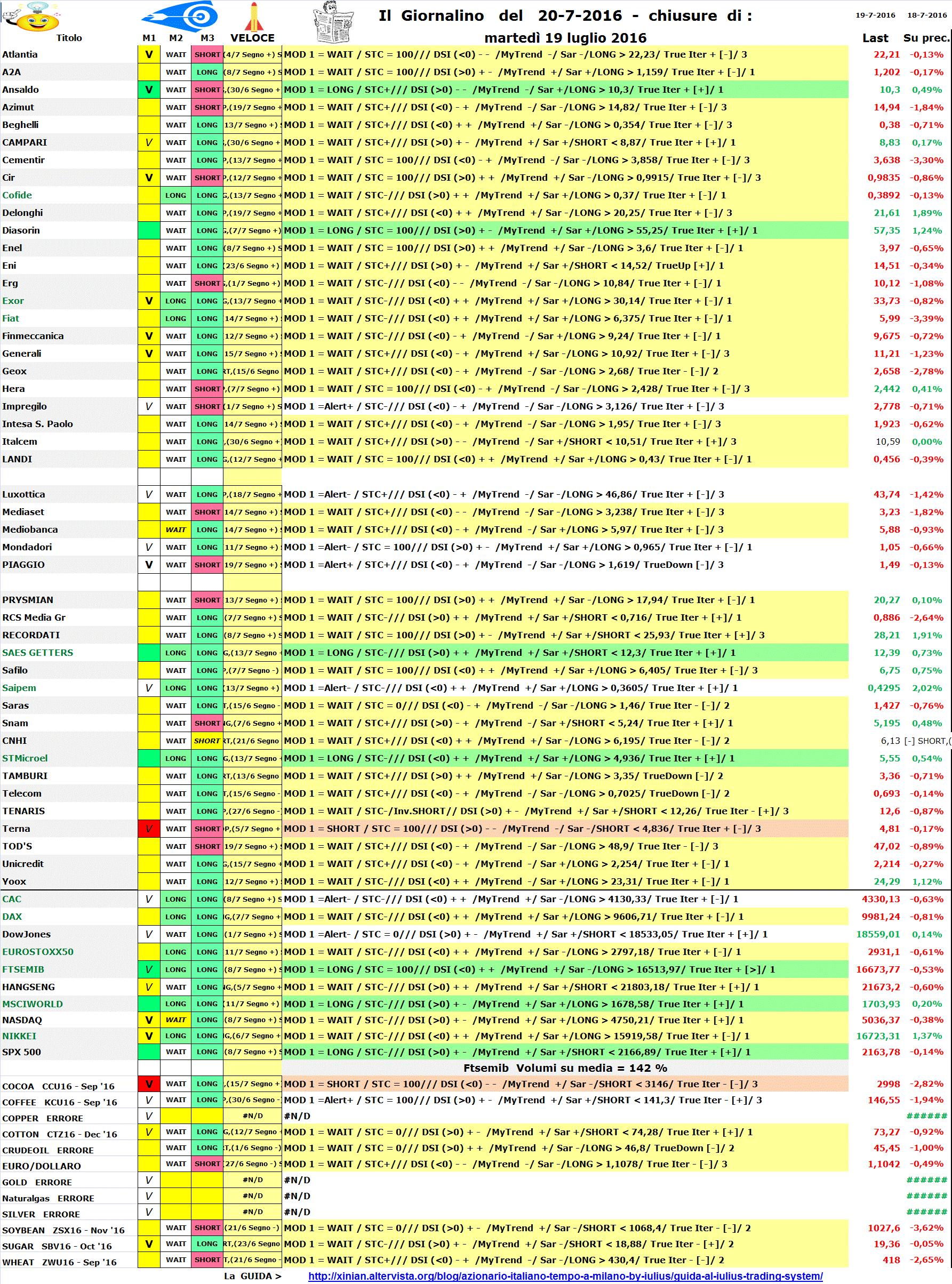
Task: Click the WHEAT last value 418
Action: click(x=892, y=1260)
